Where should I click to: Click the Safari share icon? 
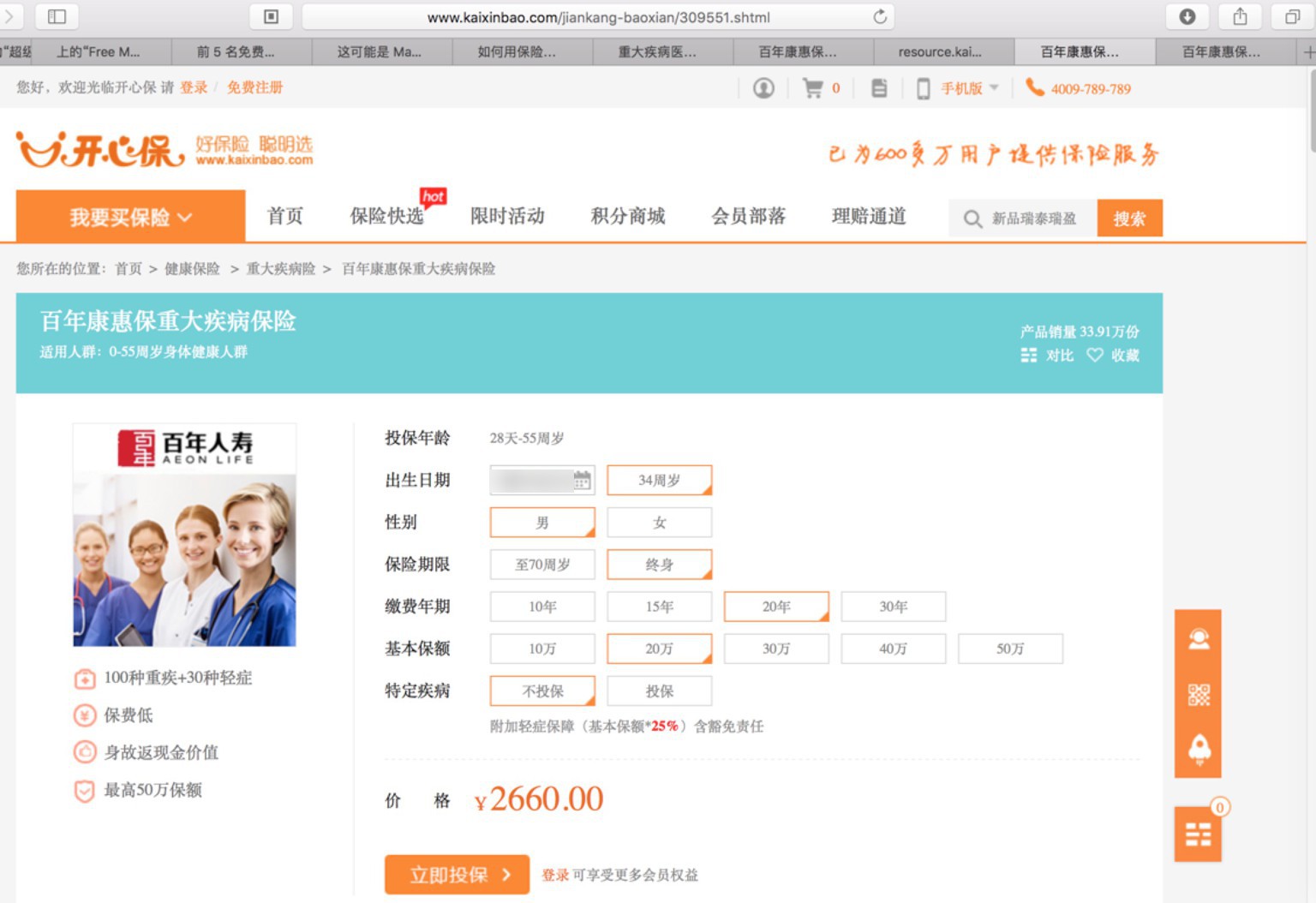click(1240, 16)
